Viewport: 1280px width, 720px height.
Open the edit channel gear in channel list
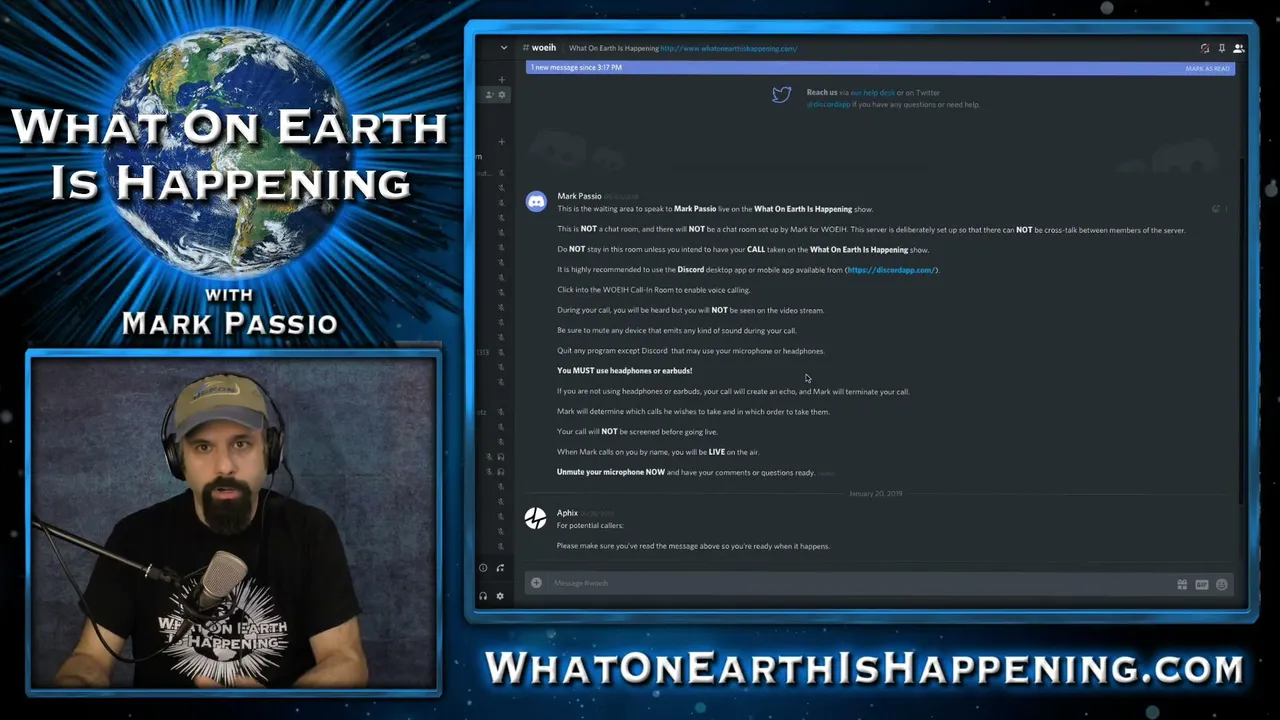click(502, 95)
